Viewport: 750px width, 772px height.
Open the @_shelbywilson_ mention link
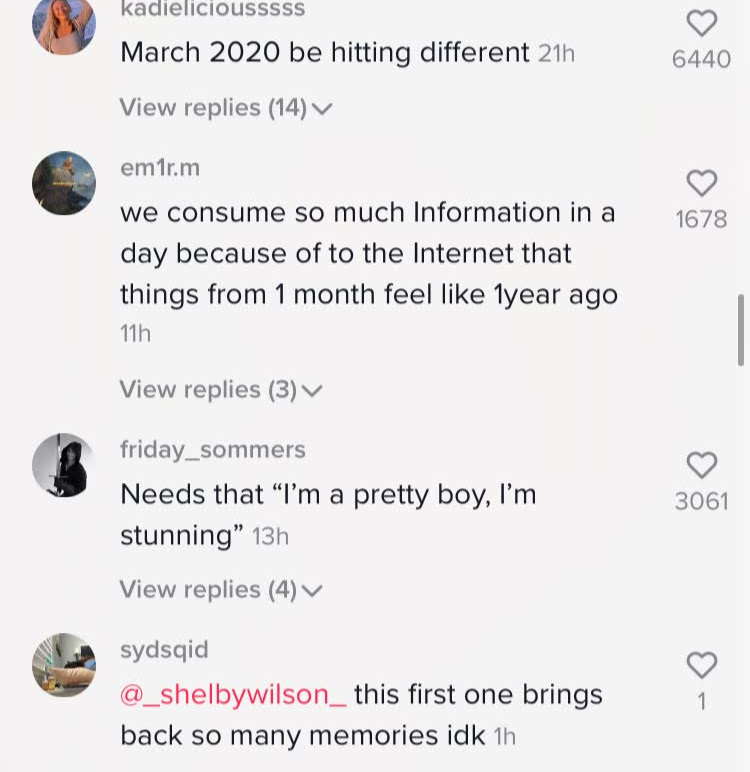point(233,694)
